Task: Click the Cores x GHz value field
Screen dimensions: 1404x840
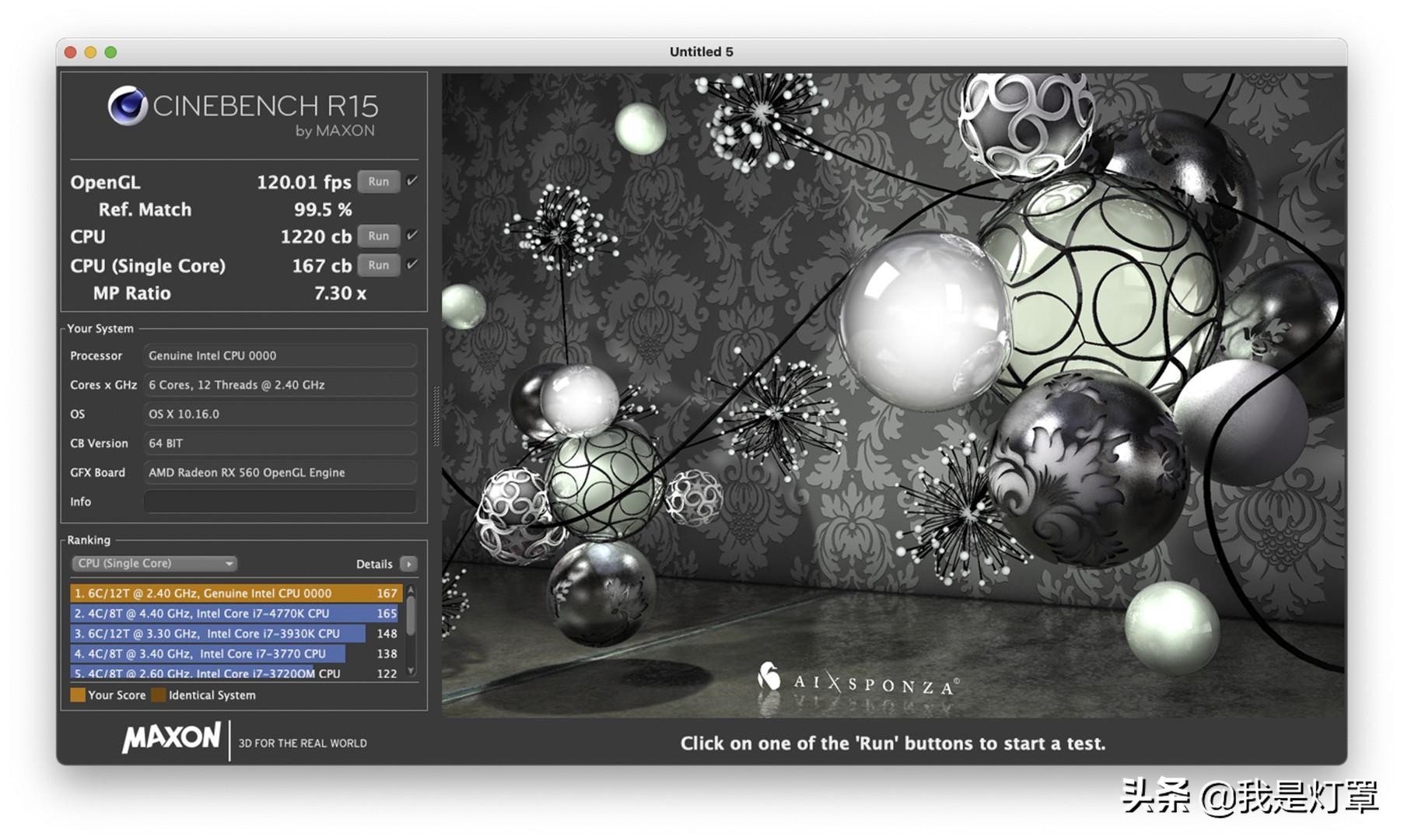Action: (x=280, y=385)
